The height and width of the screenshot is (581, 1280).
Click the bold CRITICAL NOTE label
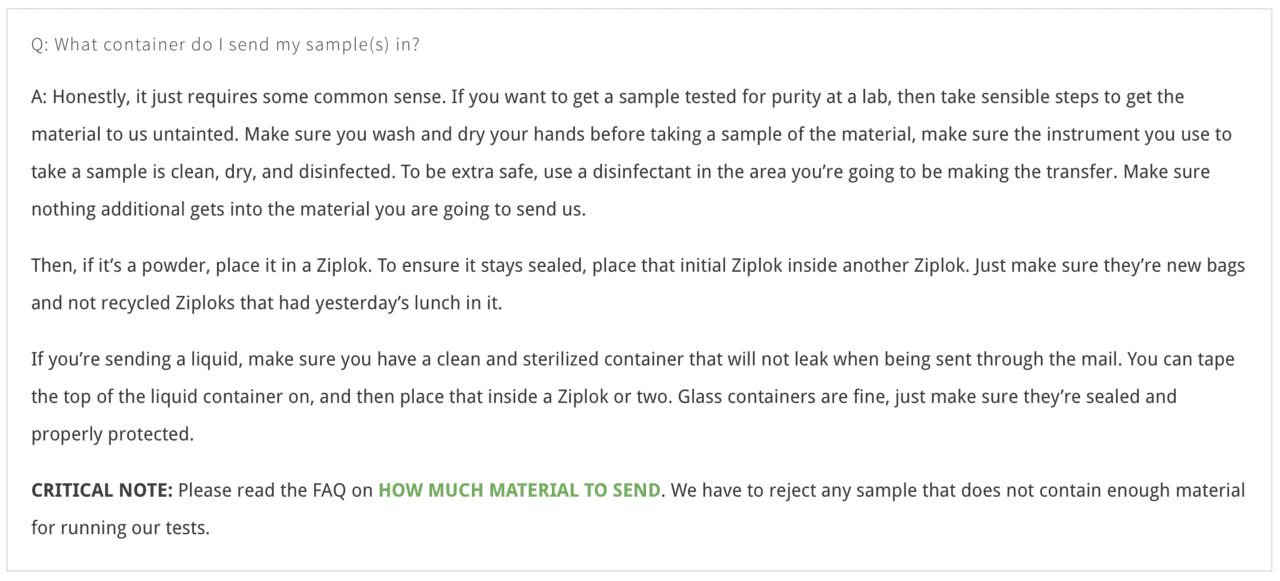coord(102,490)
